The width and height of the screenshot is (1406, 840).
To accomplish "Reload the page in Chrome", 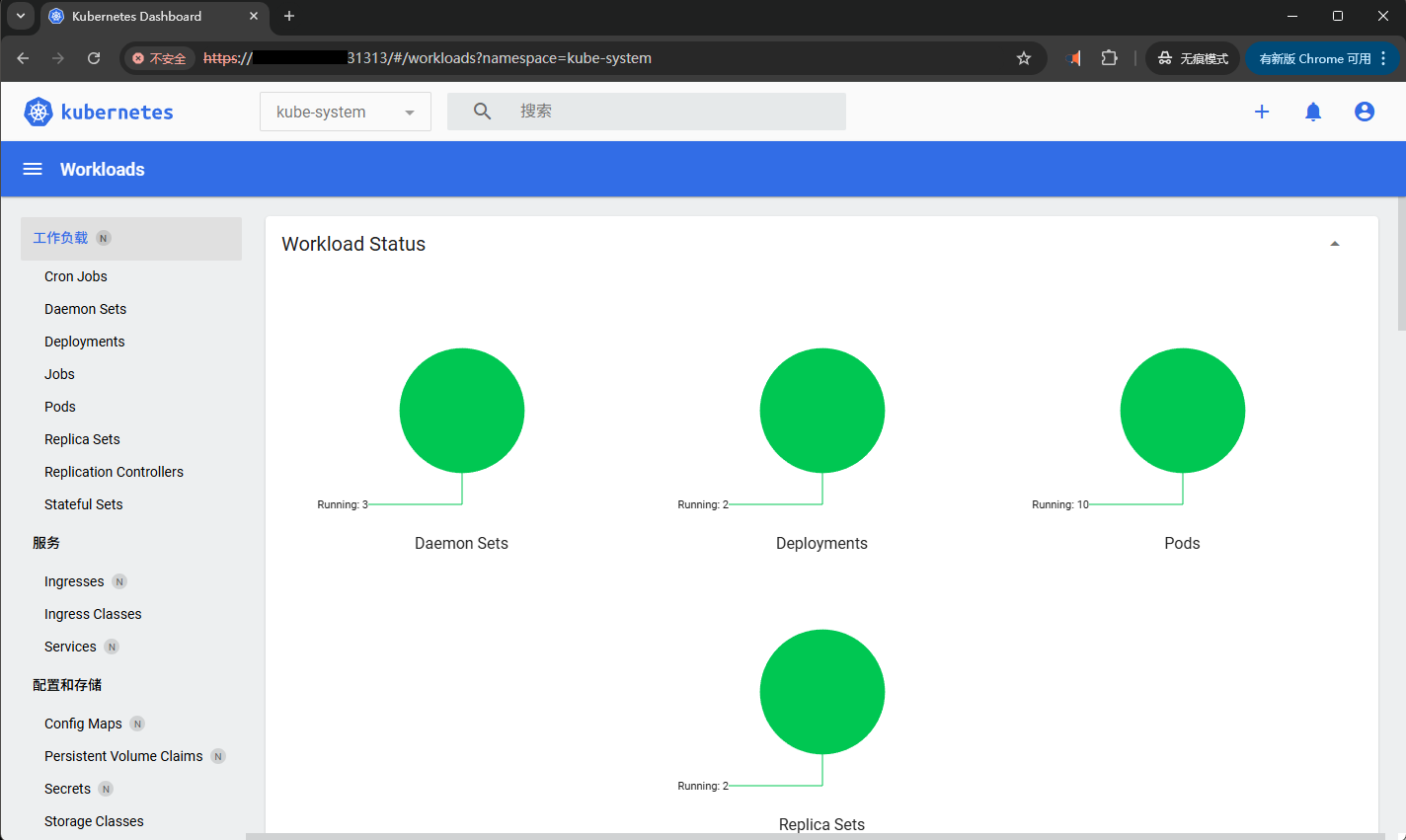I will pyautogui.click(x=94, y=58).
